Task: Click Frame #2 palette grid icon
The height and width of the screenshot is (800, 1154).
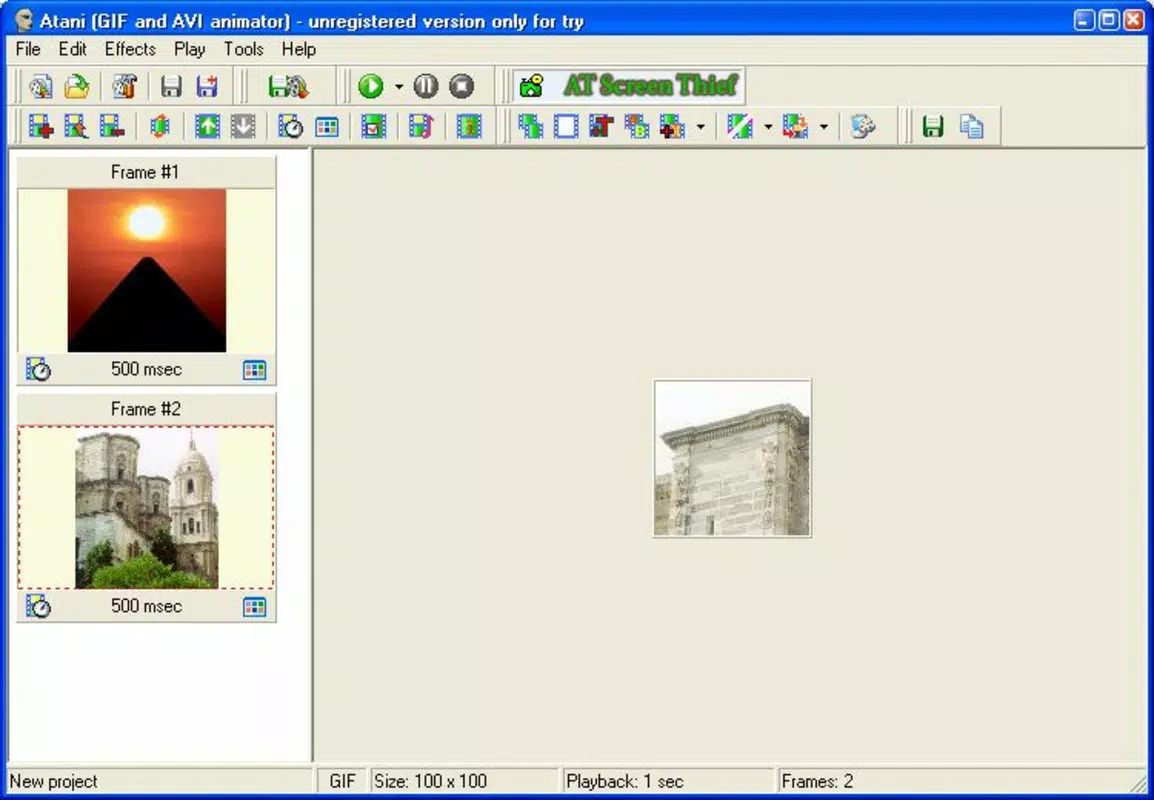Action: point(255,606)
